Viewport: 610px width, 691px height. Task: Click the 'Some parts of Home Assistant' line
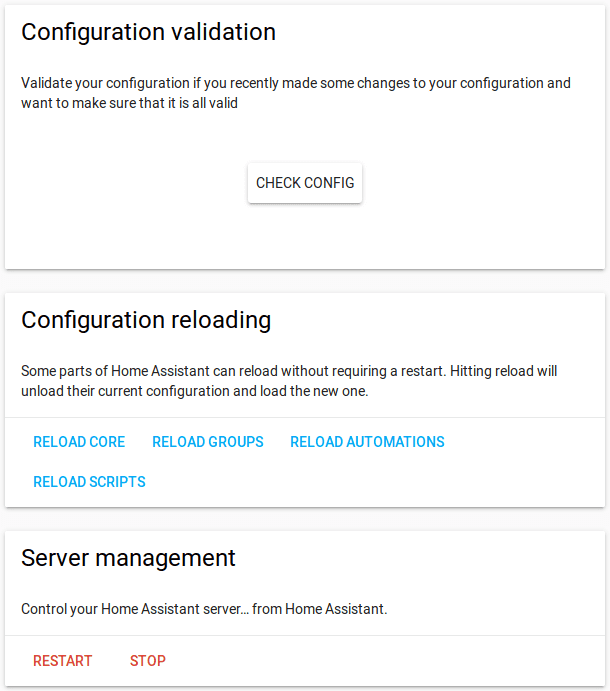tap(289, 371)
